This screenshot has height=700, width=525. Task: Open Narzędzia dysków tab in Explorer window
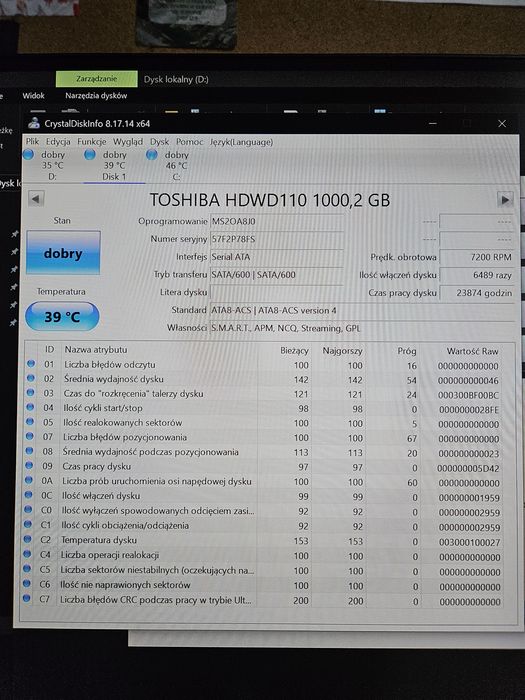coord(96,96)
